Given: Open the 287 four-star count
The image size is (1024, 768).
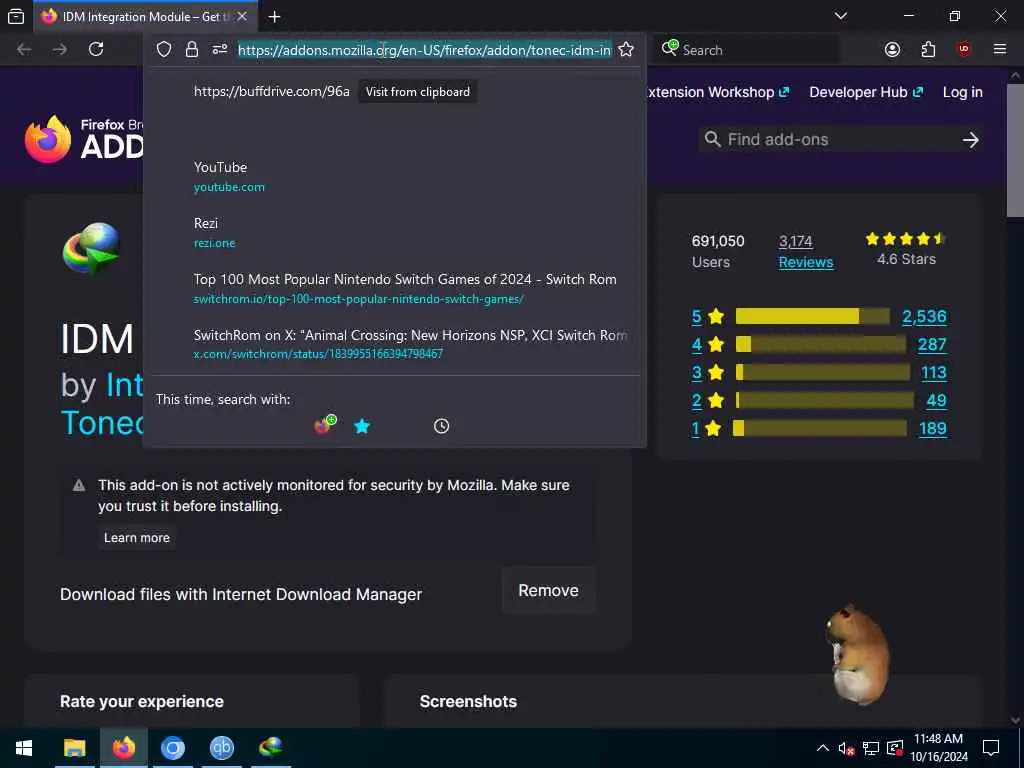Looking at the screenshot, I should [932, 344].
